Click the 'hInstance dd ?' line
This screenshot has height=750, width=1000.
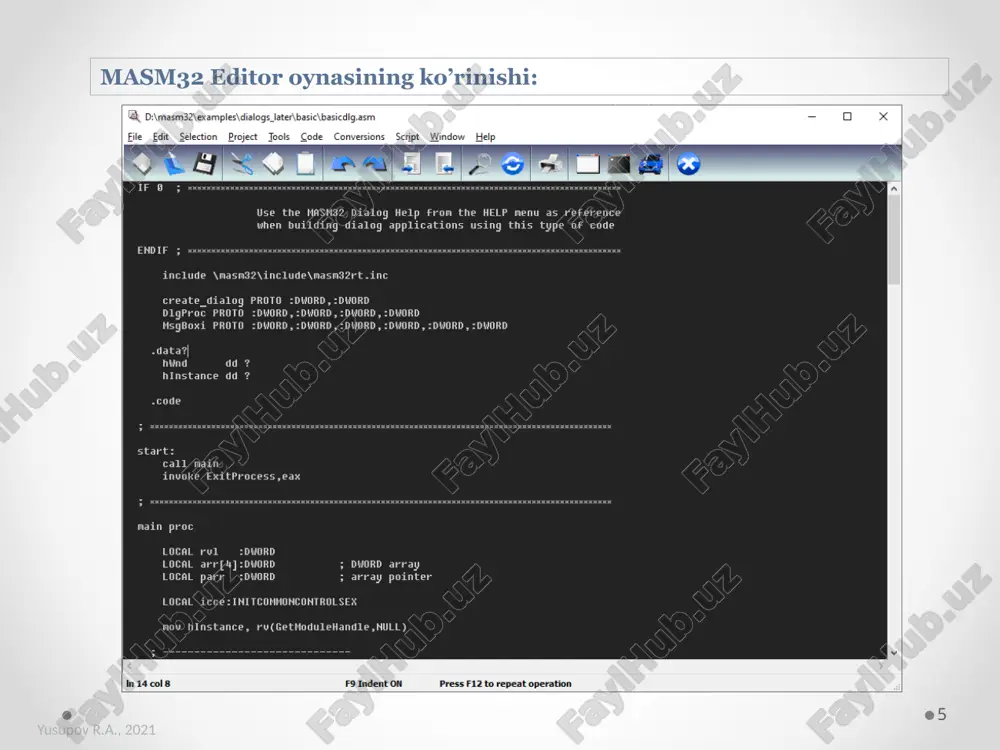click(x=206, y=376)
